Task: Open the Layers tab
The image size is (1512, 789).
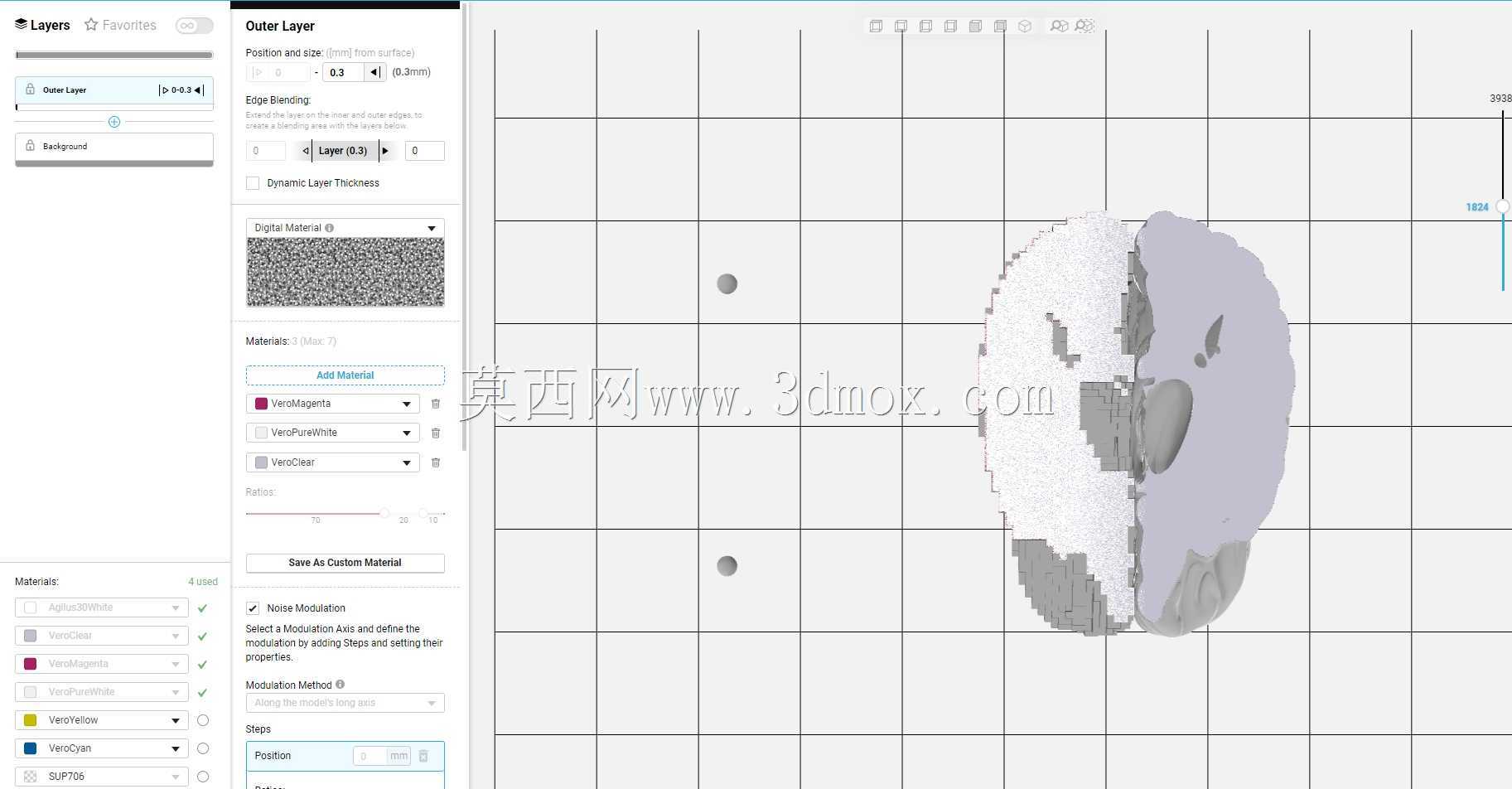Action: click(x=42, y=25)
